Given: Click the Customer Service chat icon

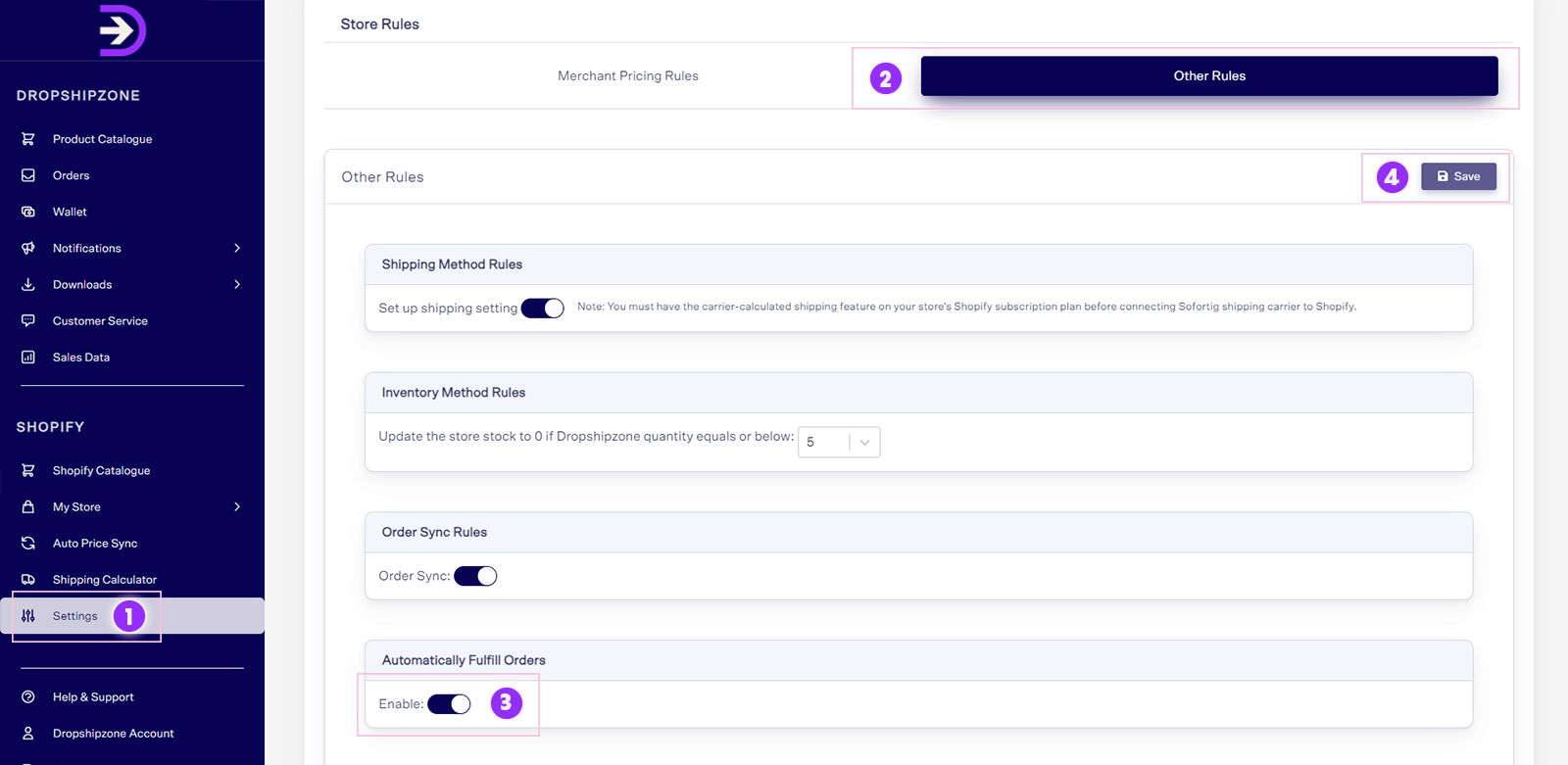Looking at the screenshot, I should [x=28, y=320].
